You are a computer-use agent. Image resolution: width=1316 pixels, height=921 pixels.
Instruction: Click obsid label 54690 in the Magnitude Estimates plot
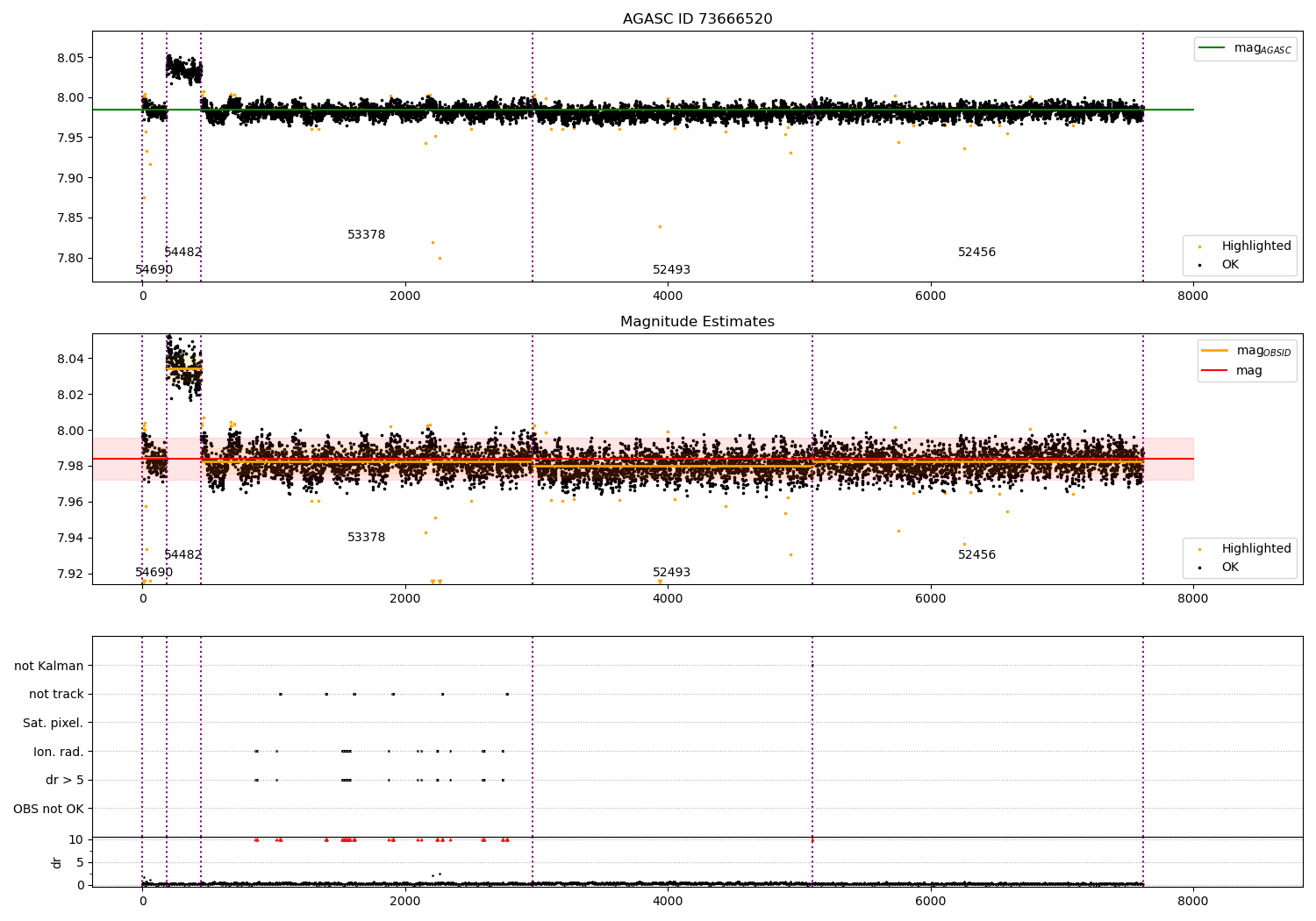pyautogui.click(x=154, y=573)
